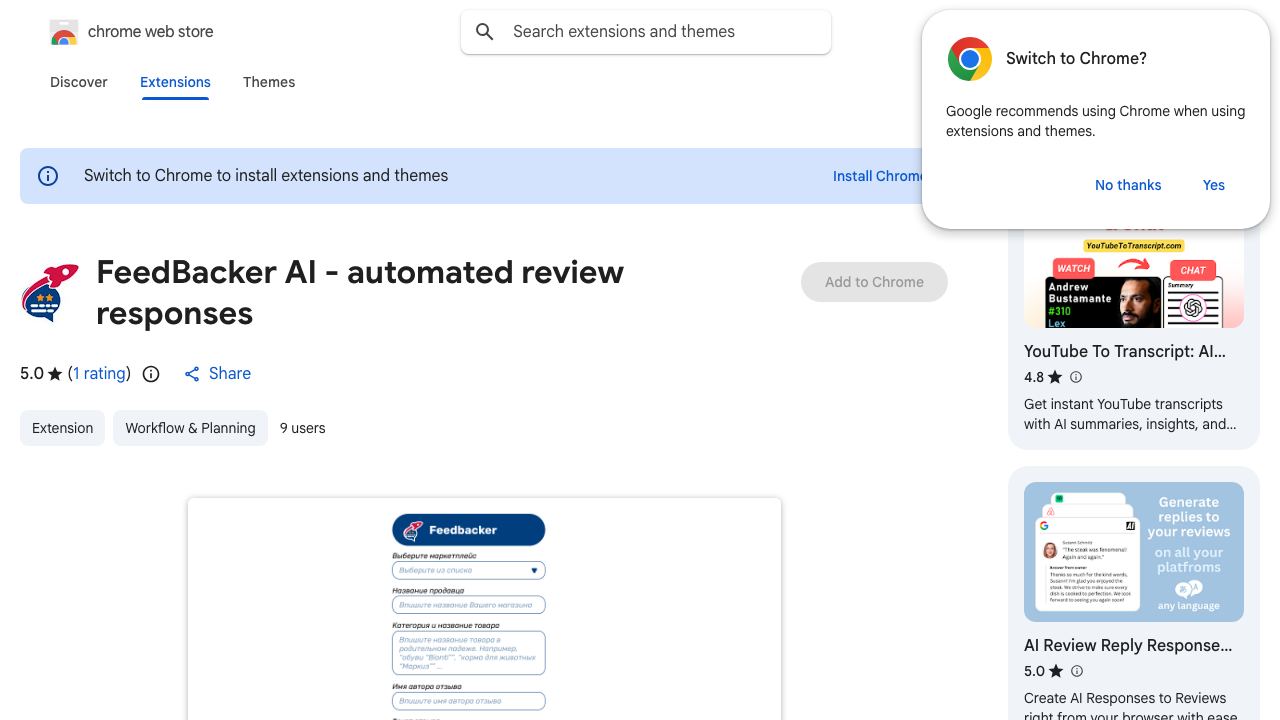
Task: Click the search magnifier icon
Action: point(485,32)
